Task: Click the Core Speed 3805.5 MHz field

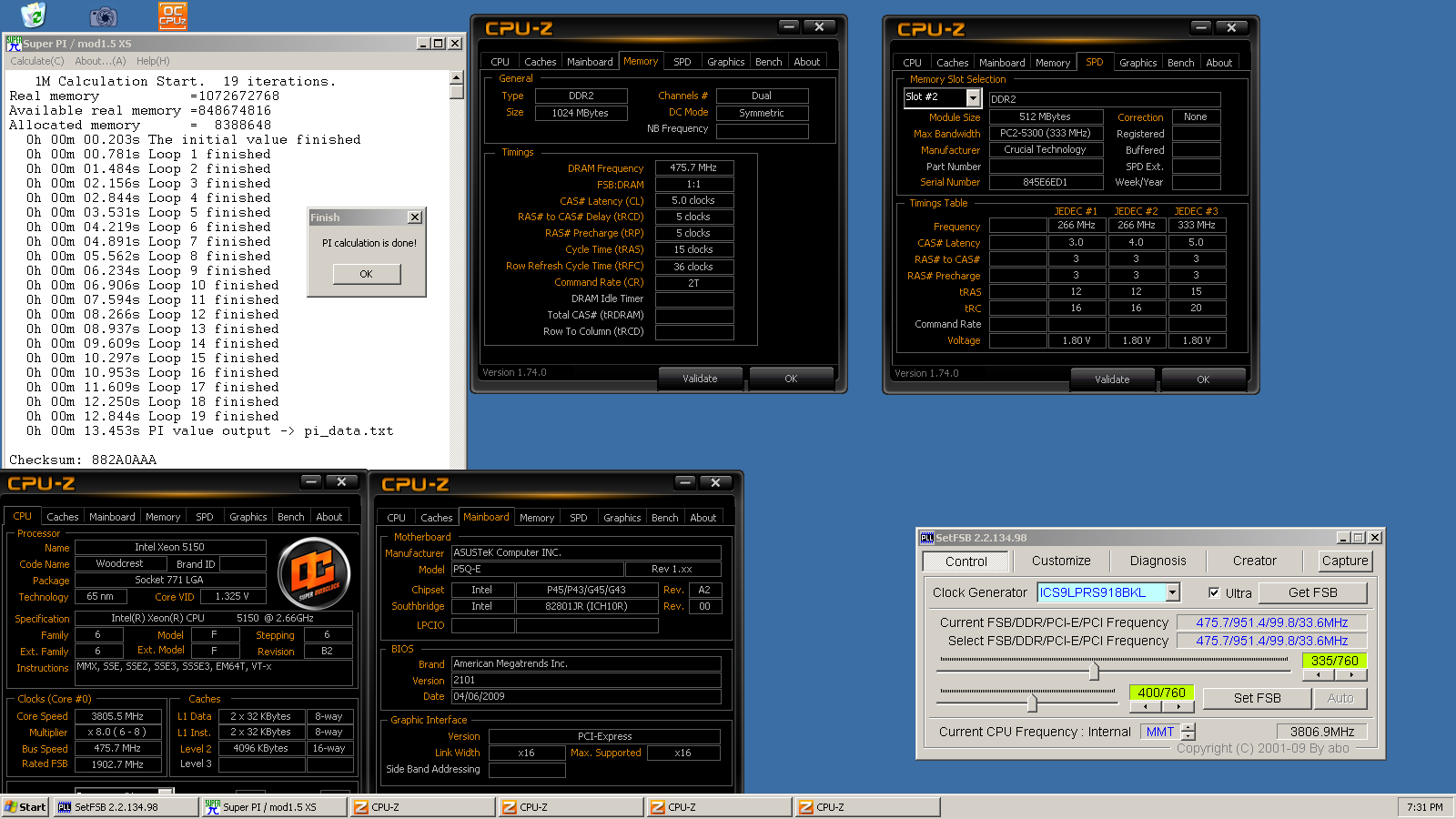Action: 118,716
